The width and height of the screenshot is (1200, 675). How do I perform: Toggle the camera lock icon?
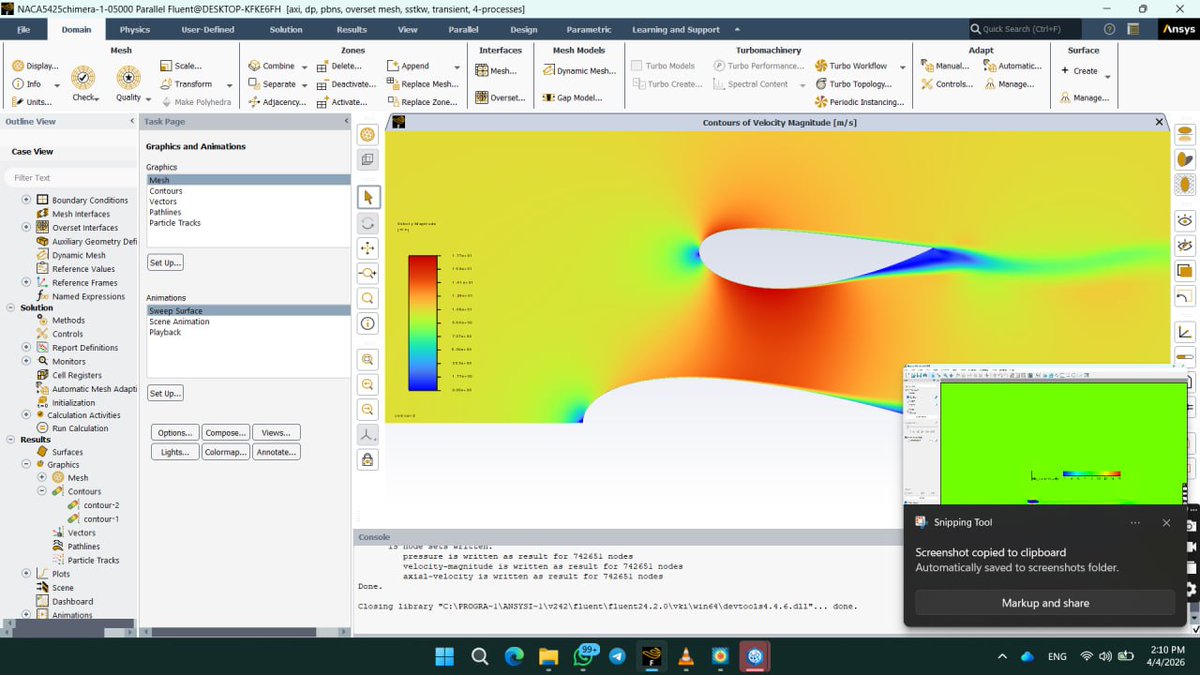pos(368,460)
